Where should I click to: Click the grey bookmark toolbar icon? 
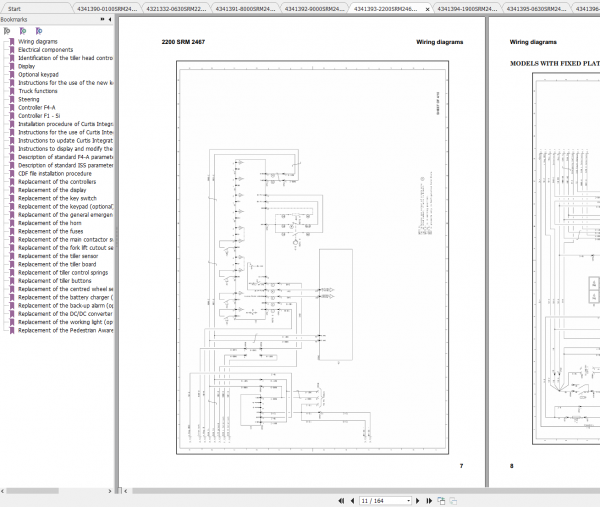[7, 31]
